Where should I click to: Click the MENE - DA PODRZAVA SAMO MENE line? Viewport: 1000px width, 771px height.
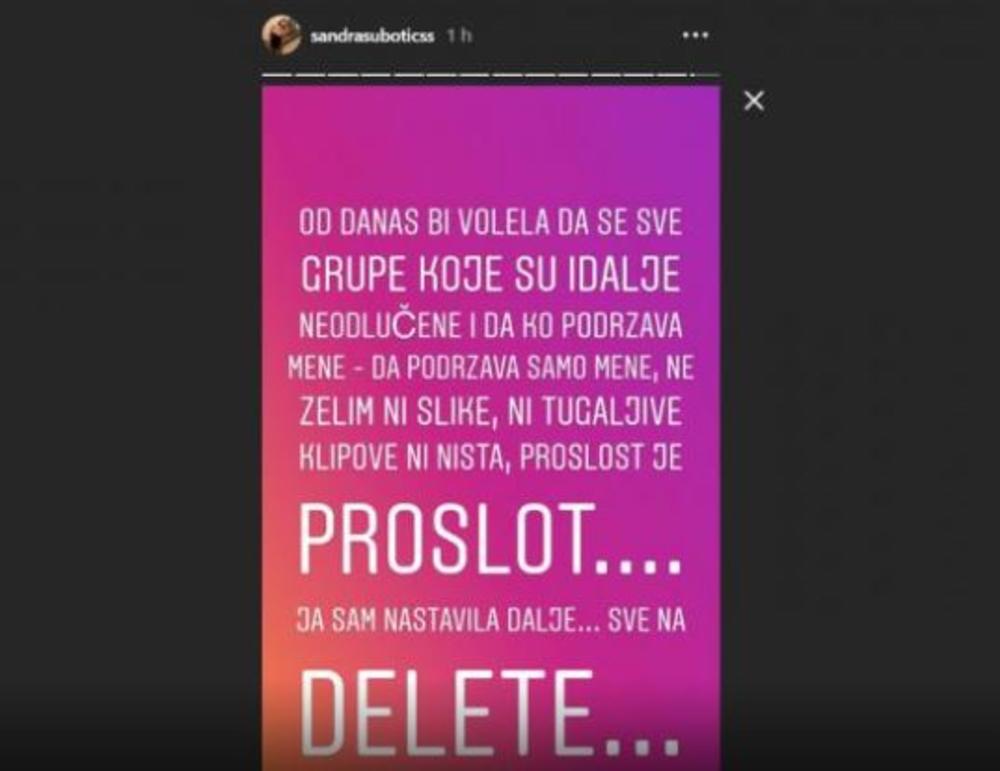tap(490, 368)
